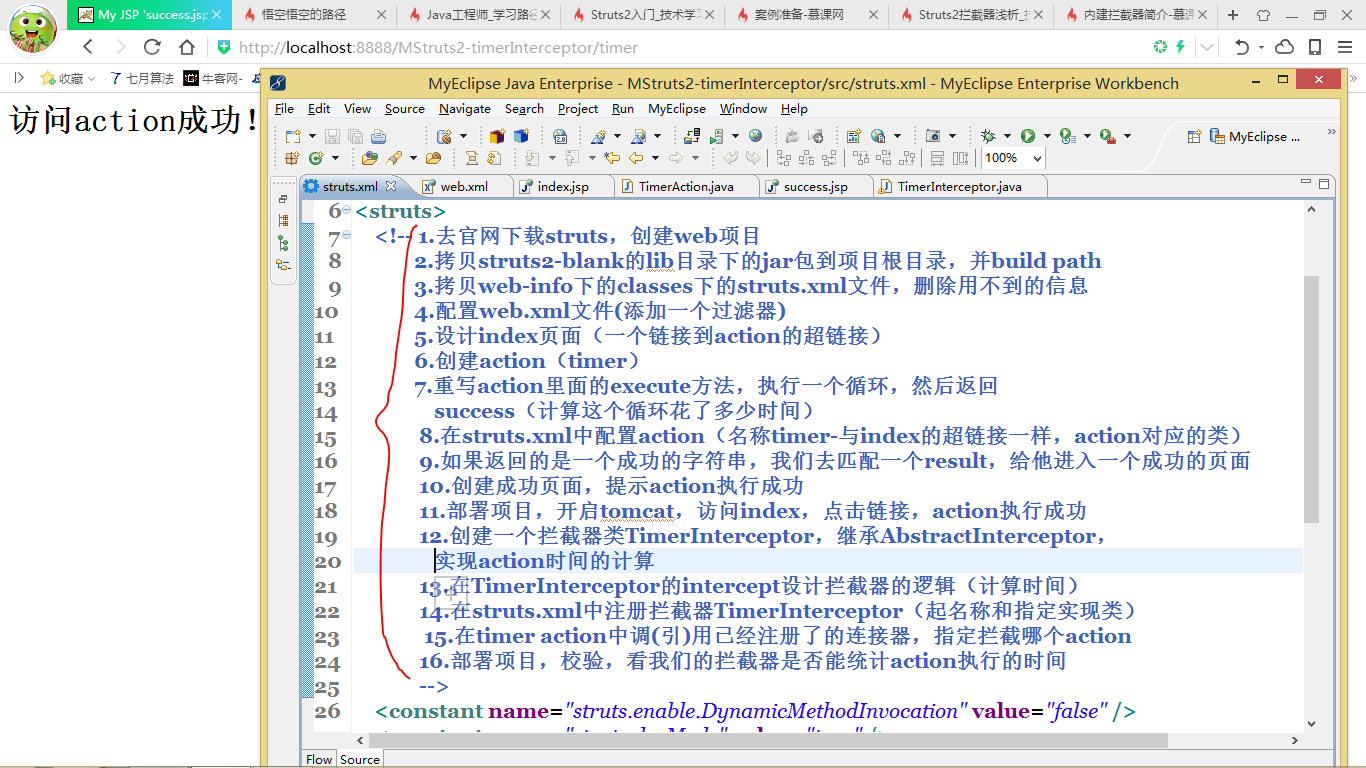The height and width of the screenshot is (768, 1366).
Task: Click the green Run button icon
Action: (x=1028, y=136)
